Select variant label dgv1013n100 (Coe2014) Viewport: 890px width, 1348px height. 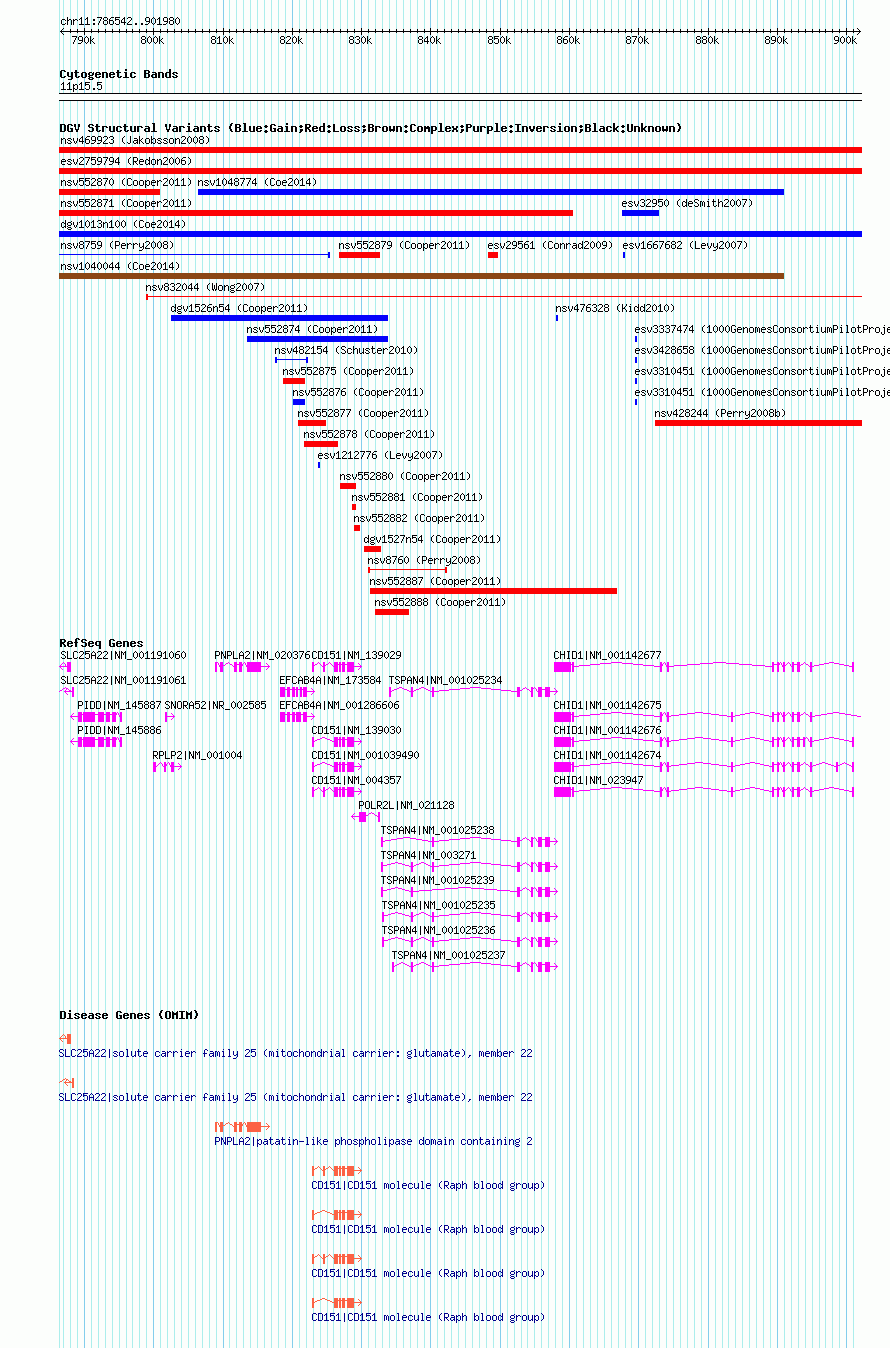tap(123, 224)
